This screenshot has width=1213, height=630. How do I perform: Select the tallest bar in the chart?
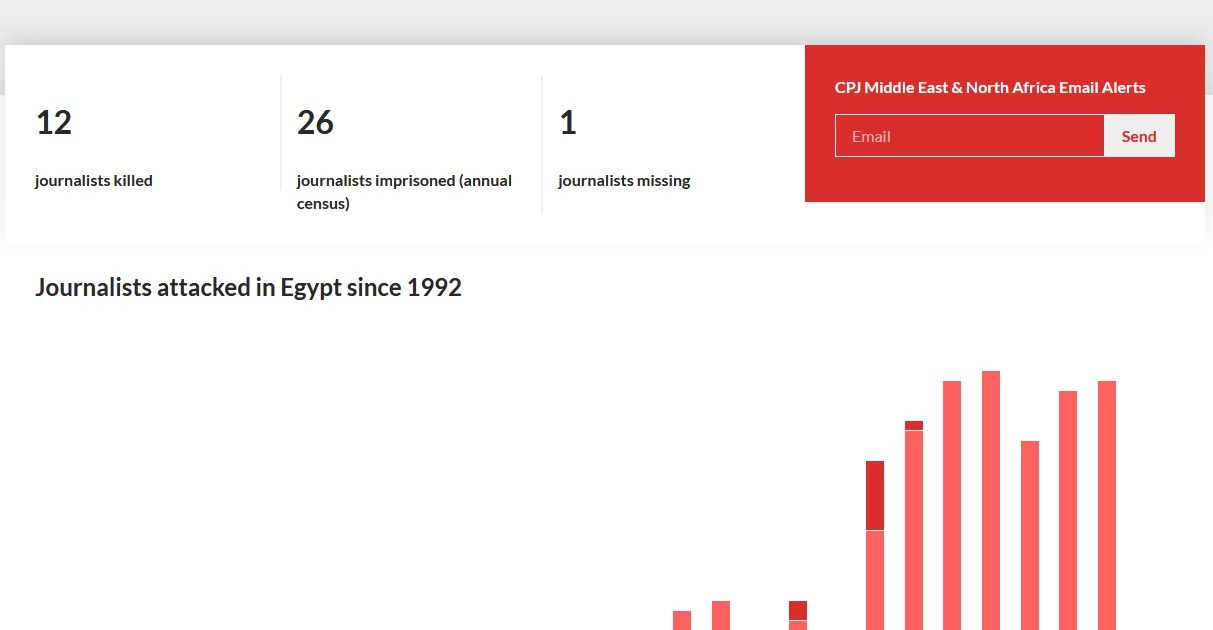[x=991, y=500]
